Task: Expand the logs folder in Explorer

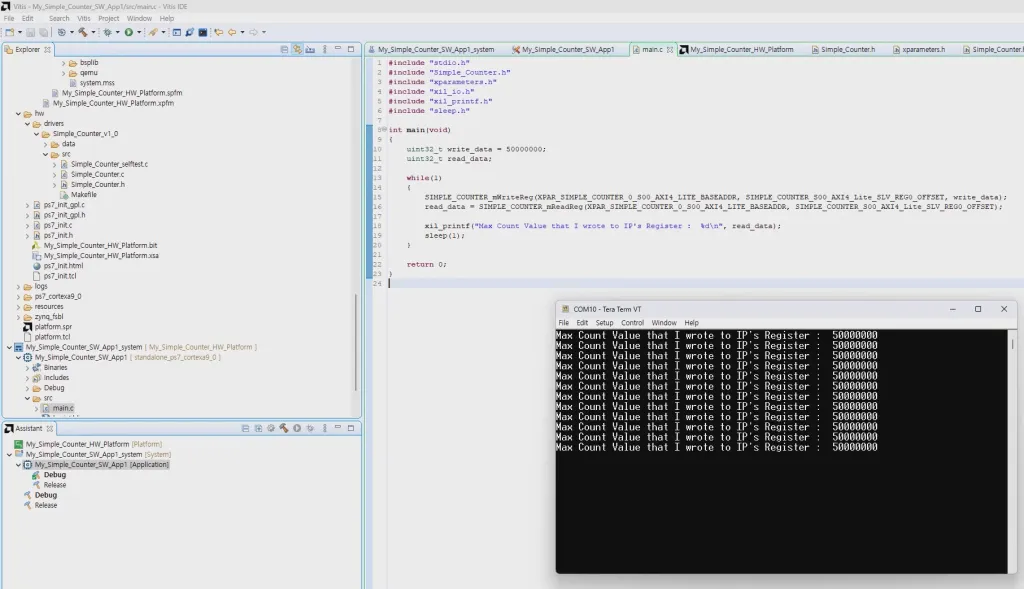Action: (x=20, y=286)
